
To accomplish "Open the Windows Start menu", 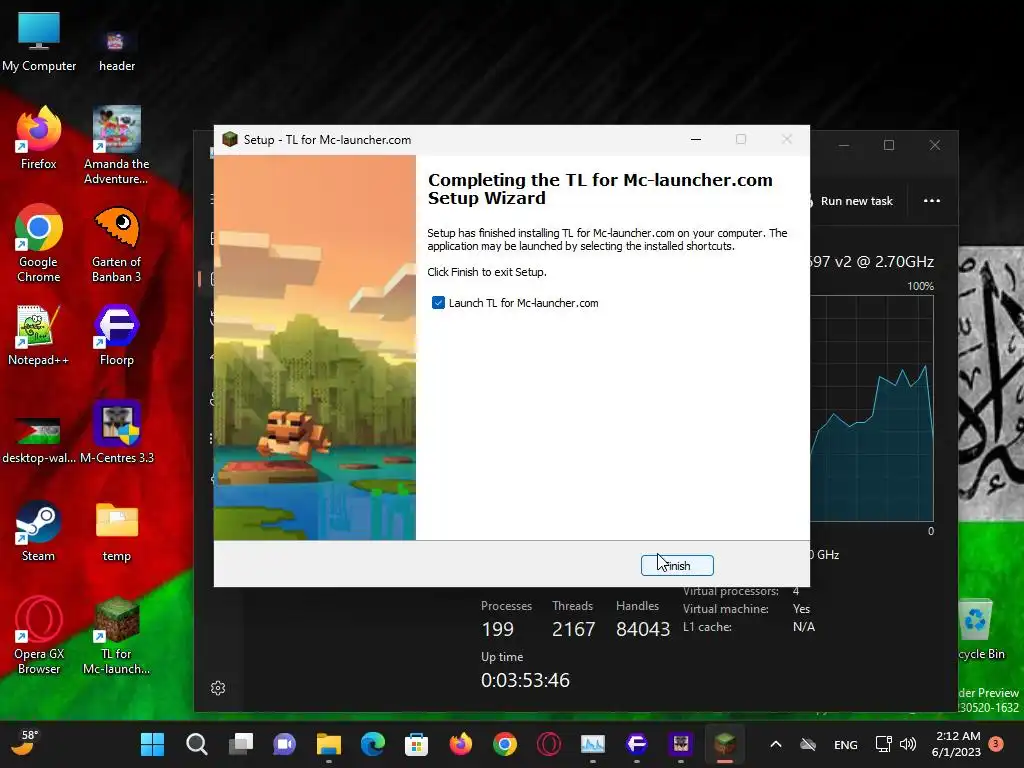I will pyautogui.click(x=153, y=744).
